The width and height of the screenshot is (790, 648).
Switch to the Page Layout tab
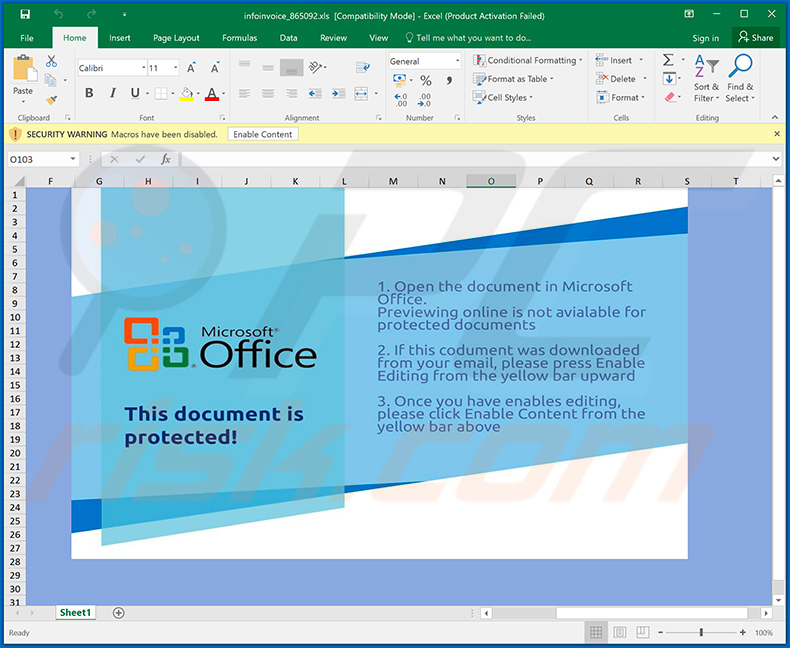pyautogui.click(x=176, y=38)
